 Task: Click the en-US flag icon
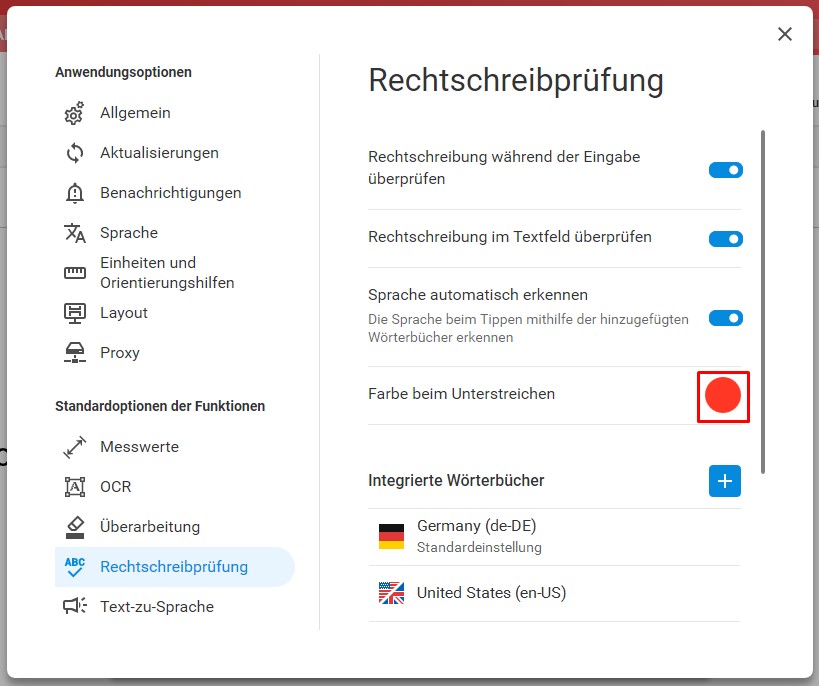(x=391, y=593)
